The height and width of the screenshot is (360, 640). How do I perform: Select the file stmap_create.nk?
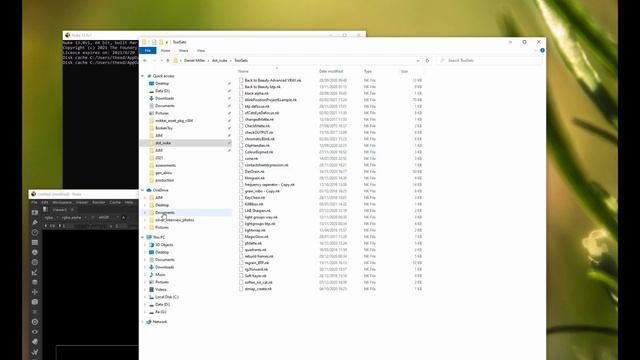[258, 289]
